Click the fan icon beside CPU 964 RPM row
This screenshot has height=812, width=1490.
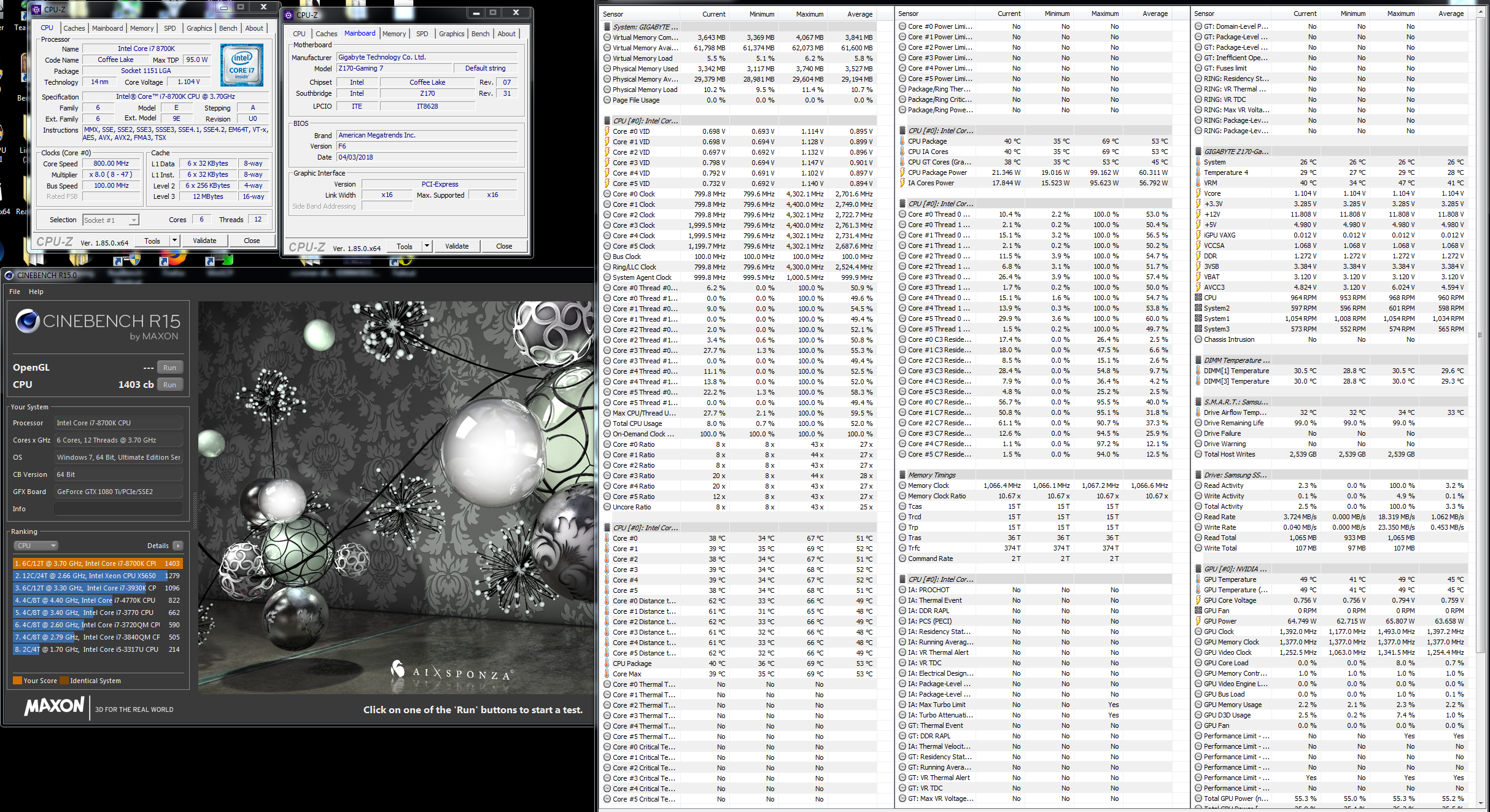(1198, 298)
